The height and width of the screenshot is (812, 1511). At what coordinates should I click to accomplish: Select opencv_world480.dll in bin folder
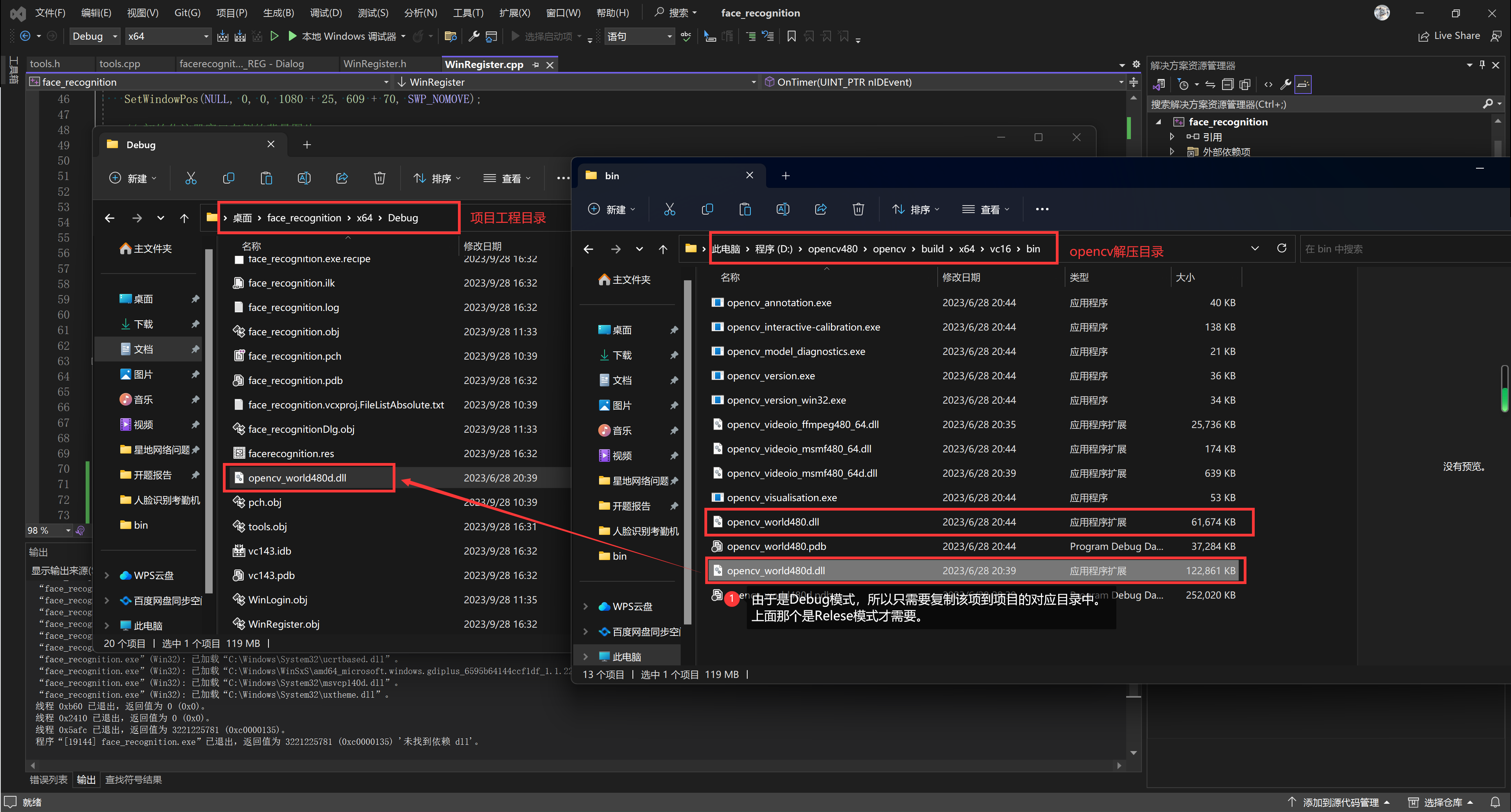[772, 522]
